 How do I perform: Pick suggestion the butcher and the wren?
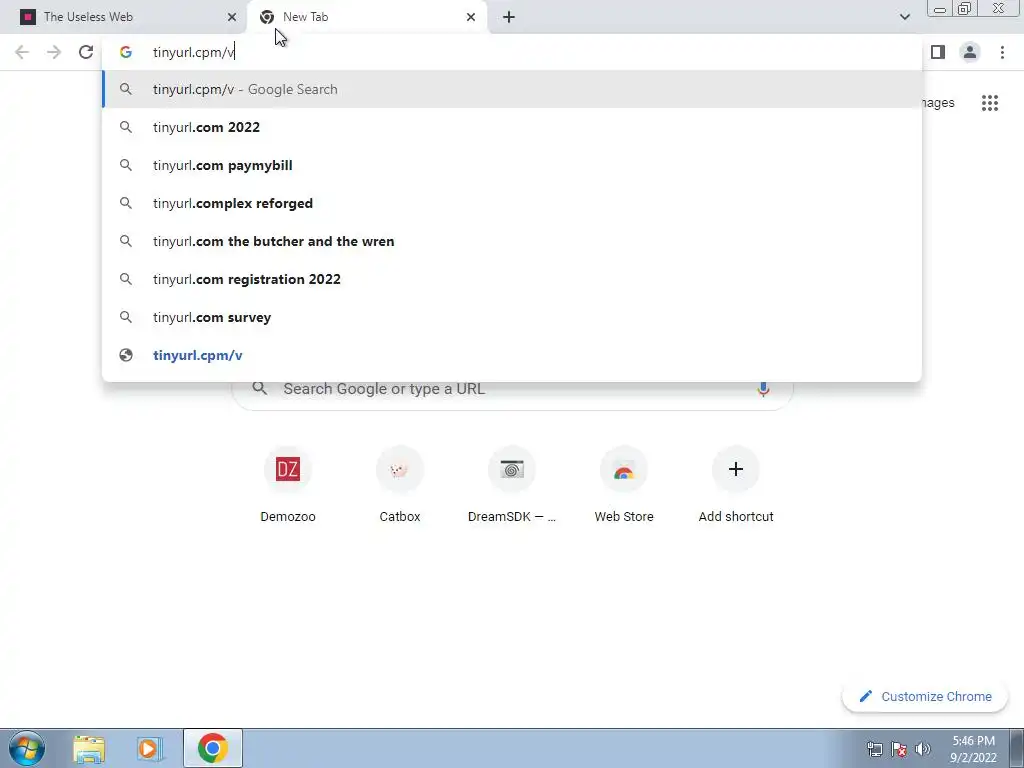click(x=512, y=241)
